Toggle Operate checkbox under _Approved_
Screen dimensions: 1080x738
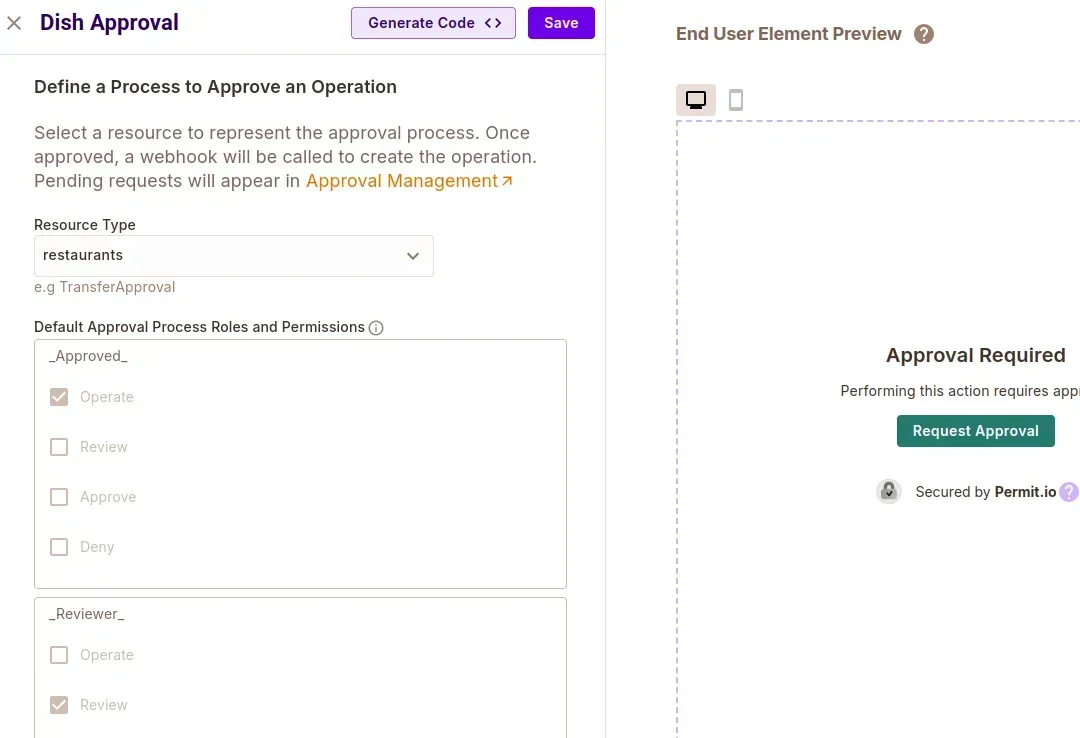coord(59,397)
